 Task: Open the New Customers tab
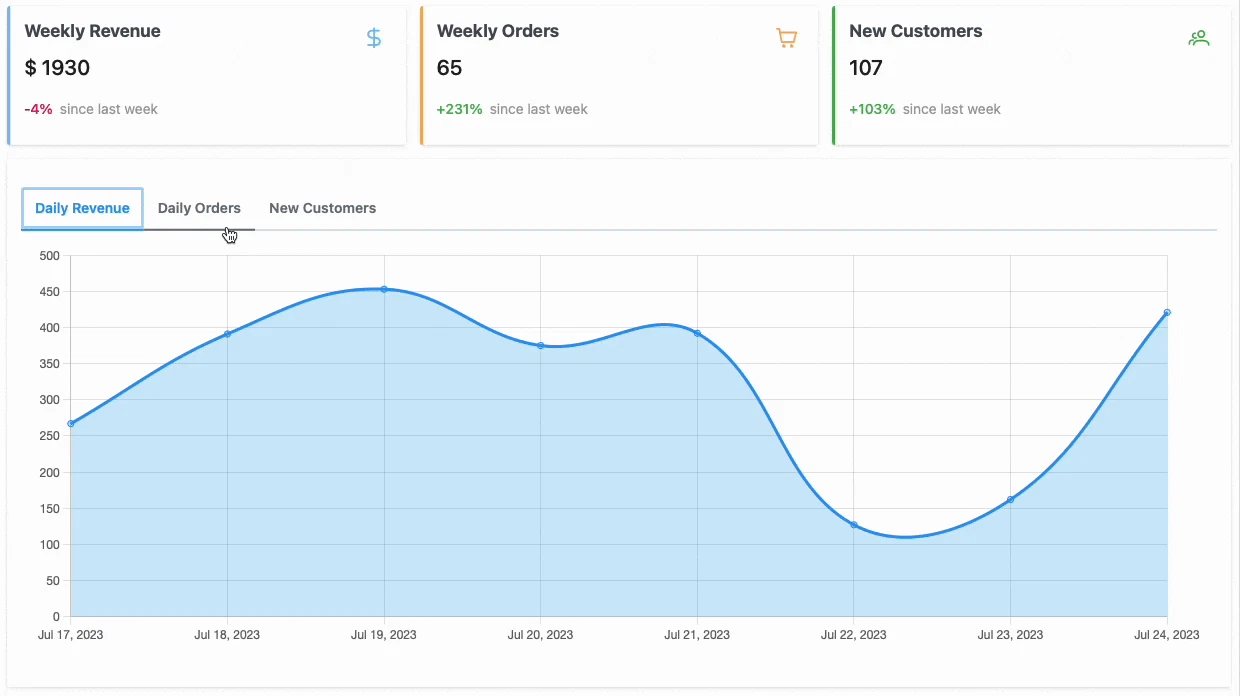(322, 208)
